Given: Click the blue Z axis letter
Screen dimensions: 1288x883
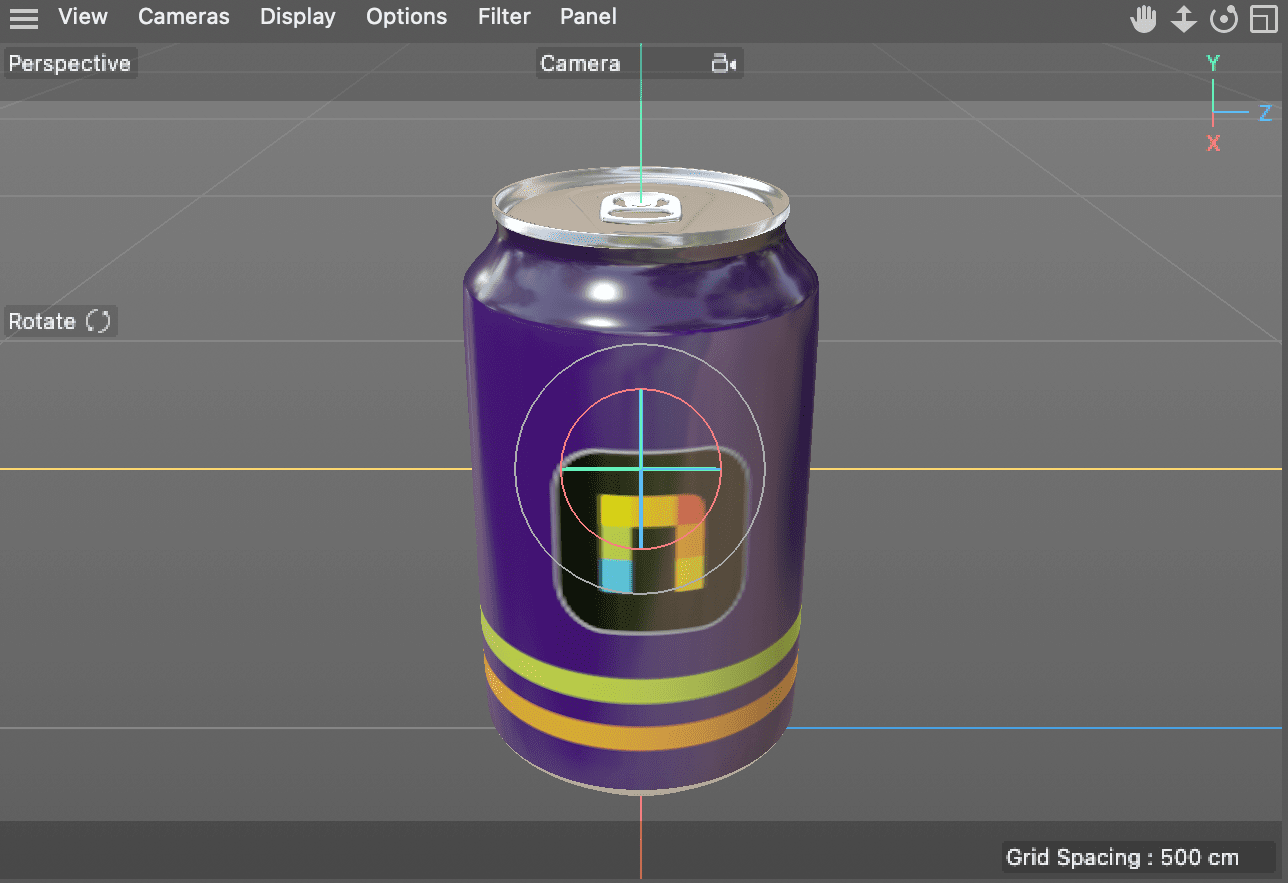Looking at the screenshot, I should 1265,113.
